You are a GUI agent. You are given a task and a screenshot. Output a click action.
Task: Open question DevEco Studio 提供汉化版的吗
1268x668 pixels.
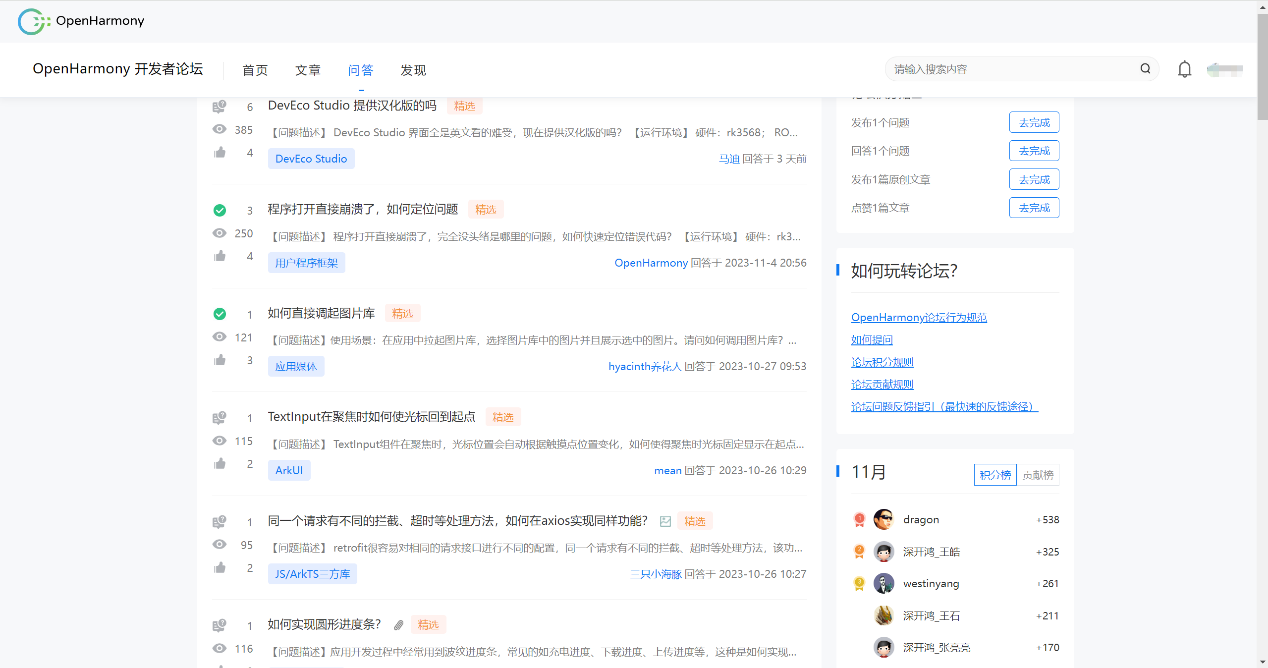click(352, 105)
